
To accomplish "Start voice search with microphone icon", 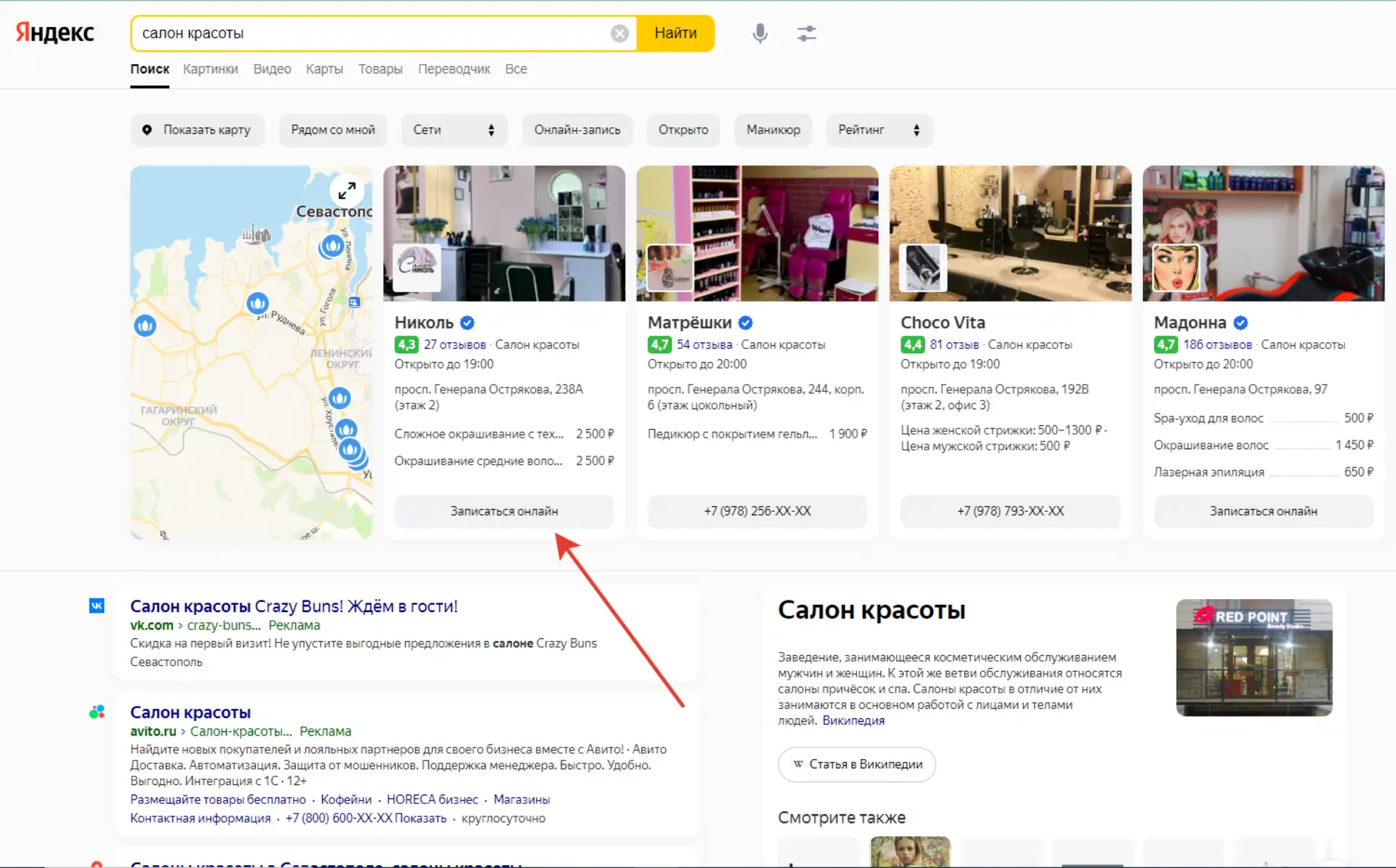I will point(760,33).
